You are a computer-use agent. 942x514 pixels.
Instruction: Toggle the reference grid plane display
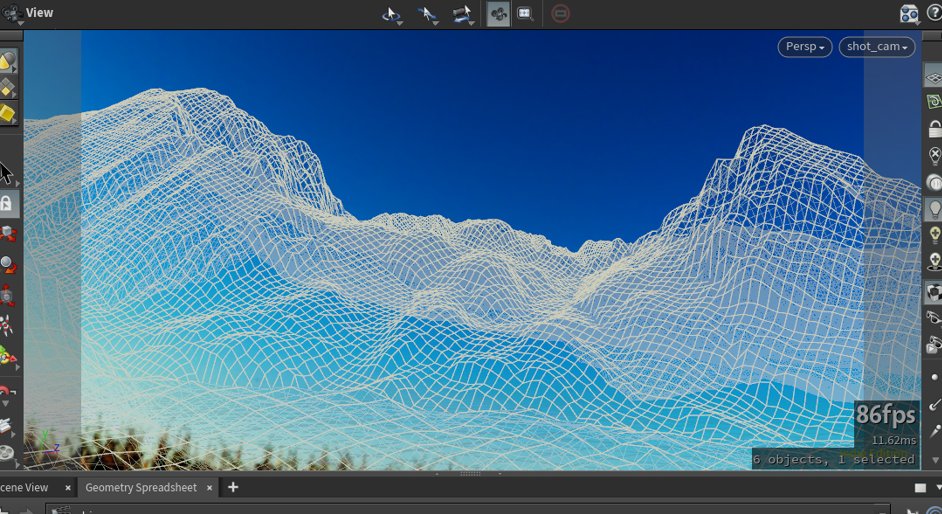point(934,76)
